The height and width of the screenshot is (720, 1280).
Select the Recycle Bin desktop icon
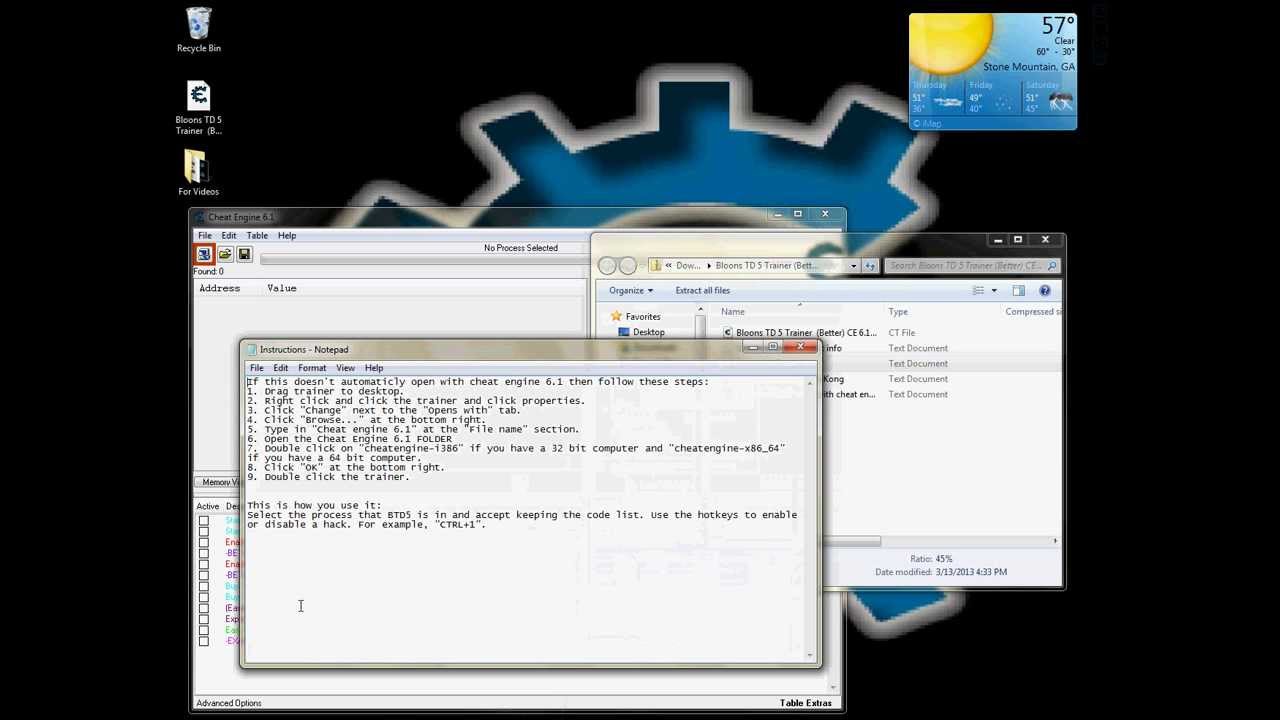pyautogui.click(x=199, y=30)
